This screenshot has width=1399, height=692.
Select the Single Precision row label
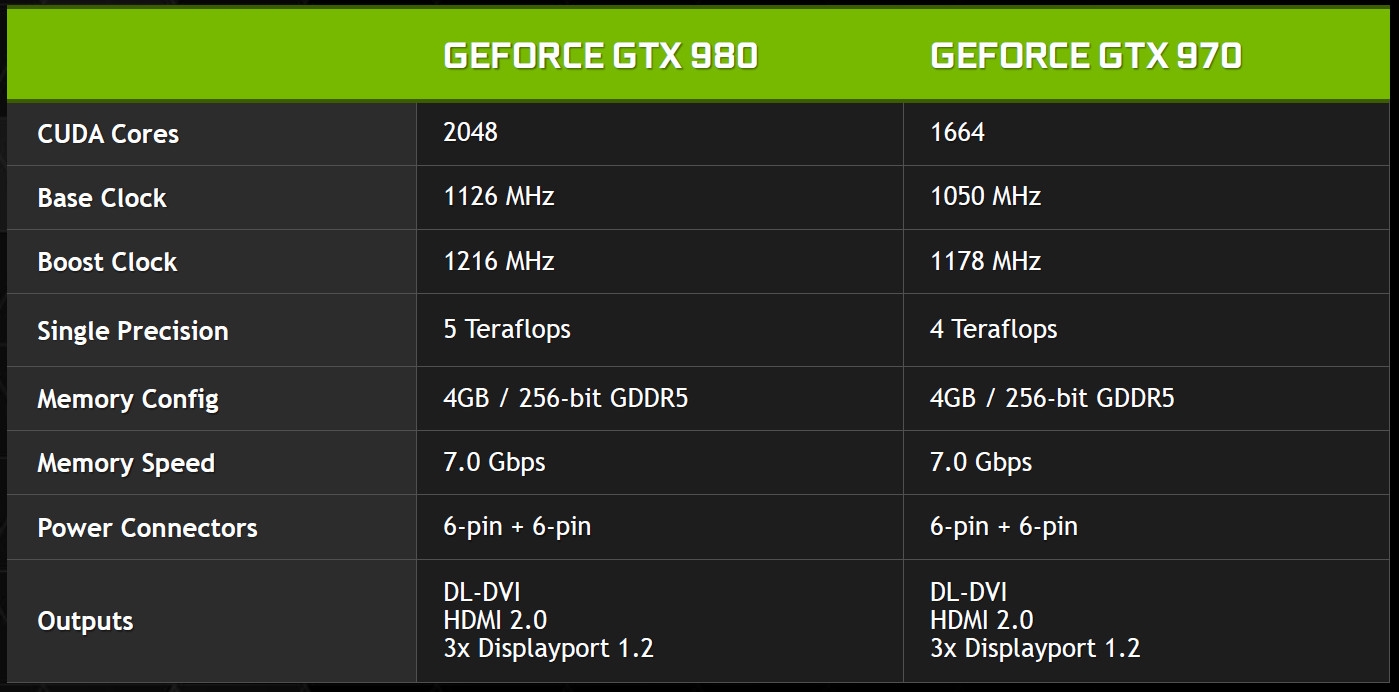(x=133, y=331)
